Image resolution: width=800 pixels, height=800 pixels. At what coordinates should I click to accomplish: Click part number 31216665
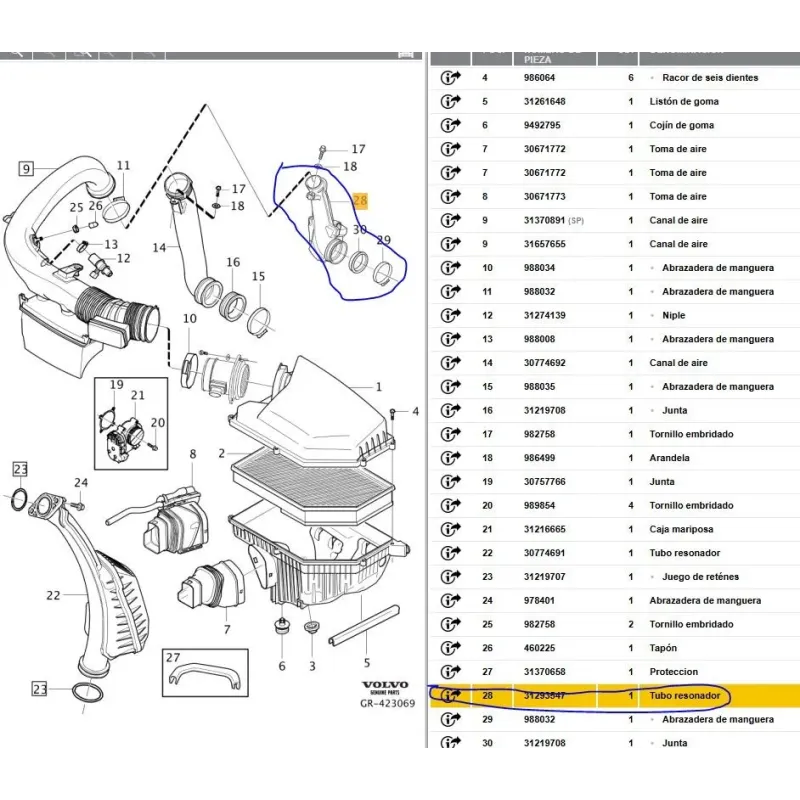pyautogui.click(x=544, y=529)
